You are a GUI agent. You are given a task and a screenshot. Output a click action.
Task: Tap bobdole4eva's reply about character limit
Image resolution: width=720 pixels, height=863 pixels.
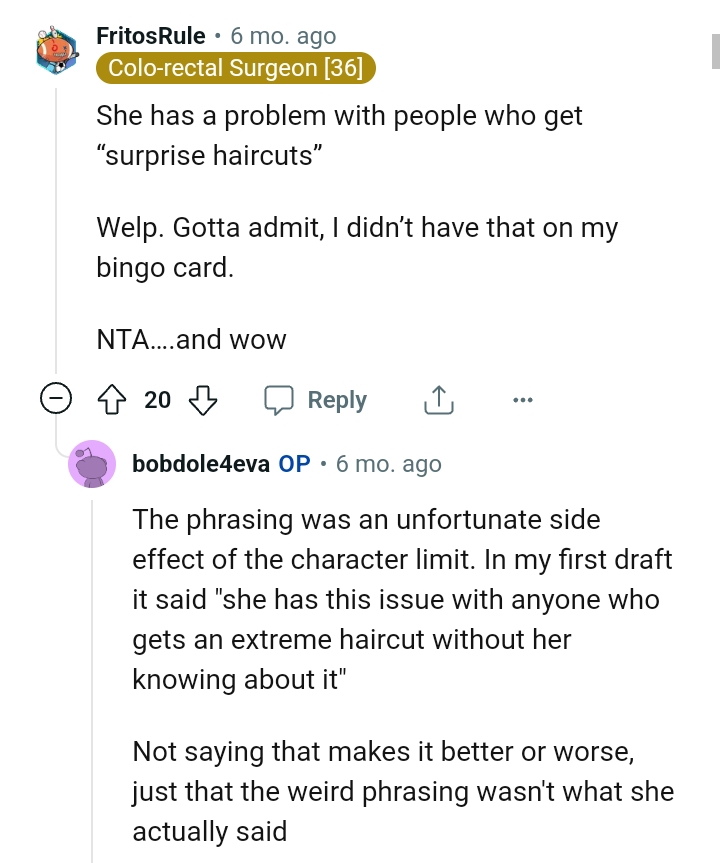click(x=402, y=600)
